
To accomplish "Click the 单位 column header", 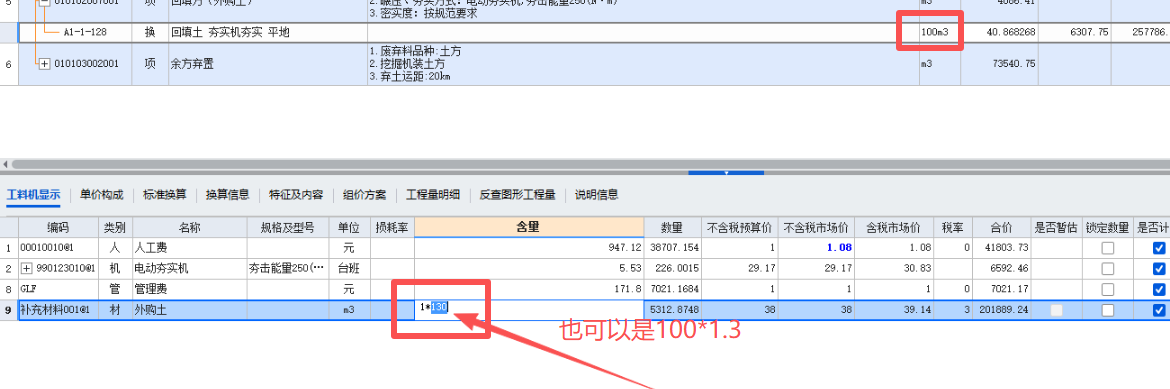I will (x=349, y=227).
